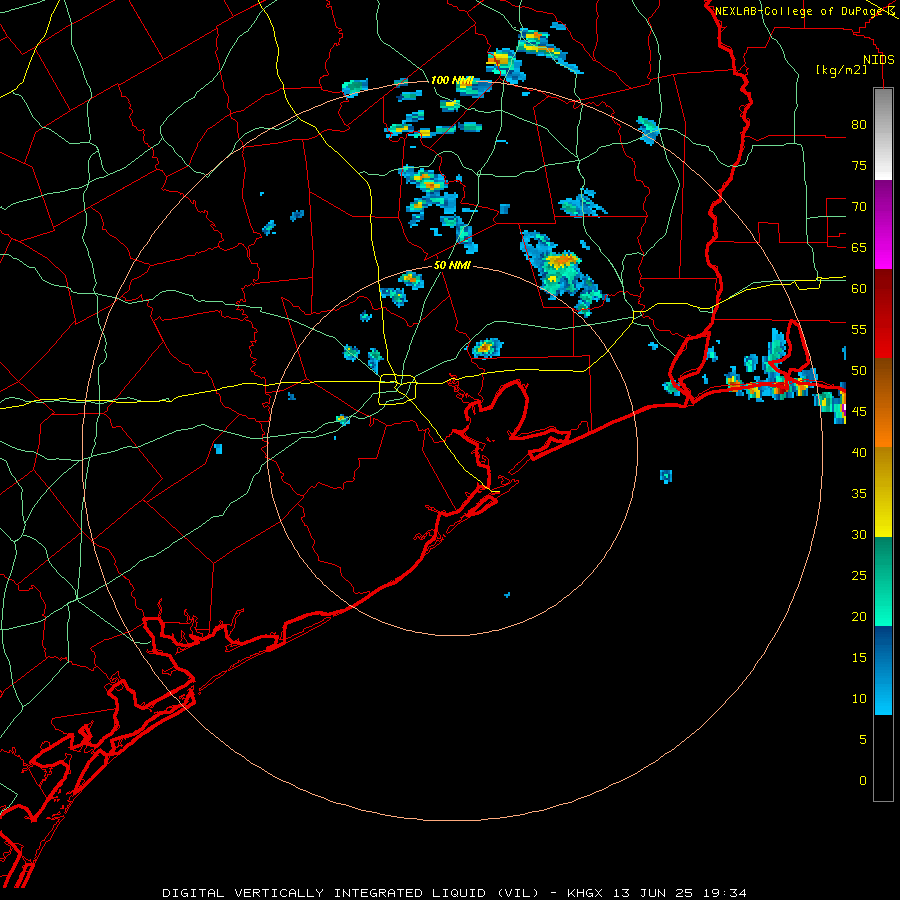Click the gray-white top segment of the color bar
This screenshot has width=900, height=900.
click(x=883, y=134)
